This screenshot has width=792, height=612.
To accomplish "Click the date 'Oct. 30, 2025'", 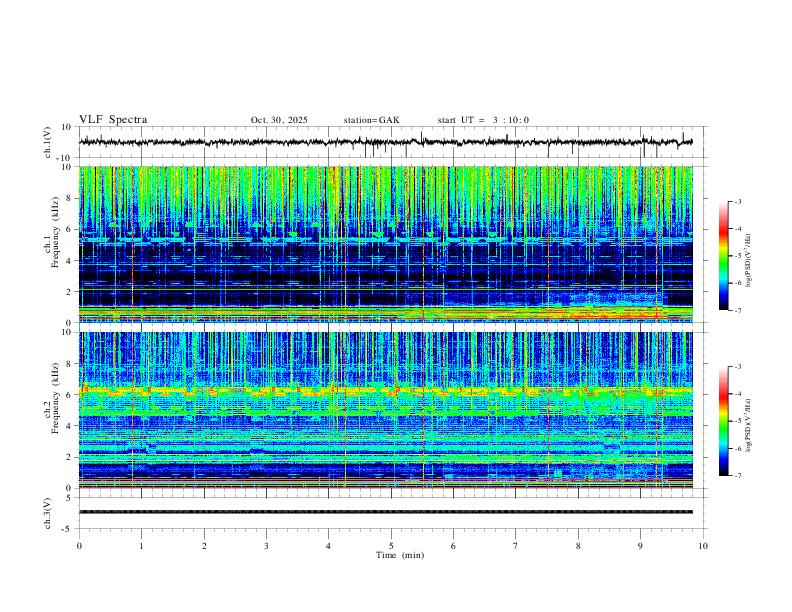I will [279, 120].
